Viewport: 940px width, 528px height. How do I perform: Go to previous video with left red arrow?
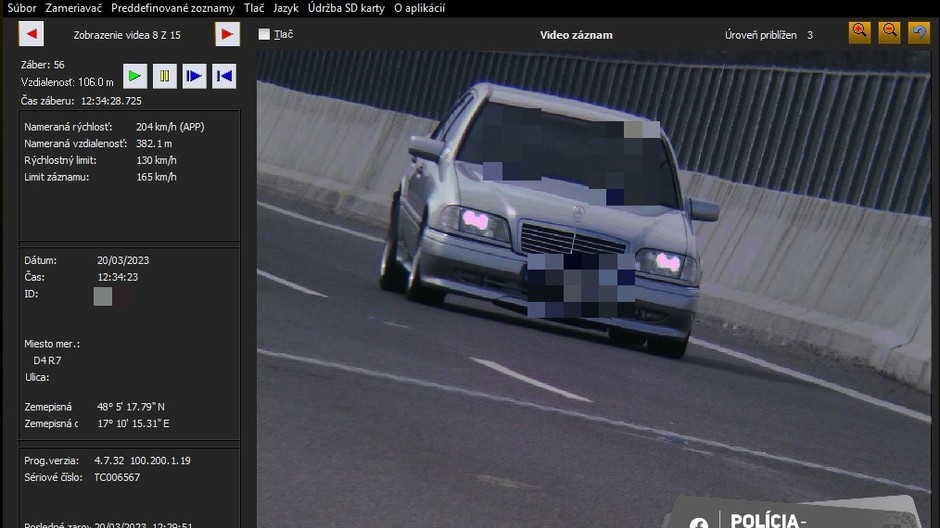coord(31,35)
